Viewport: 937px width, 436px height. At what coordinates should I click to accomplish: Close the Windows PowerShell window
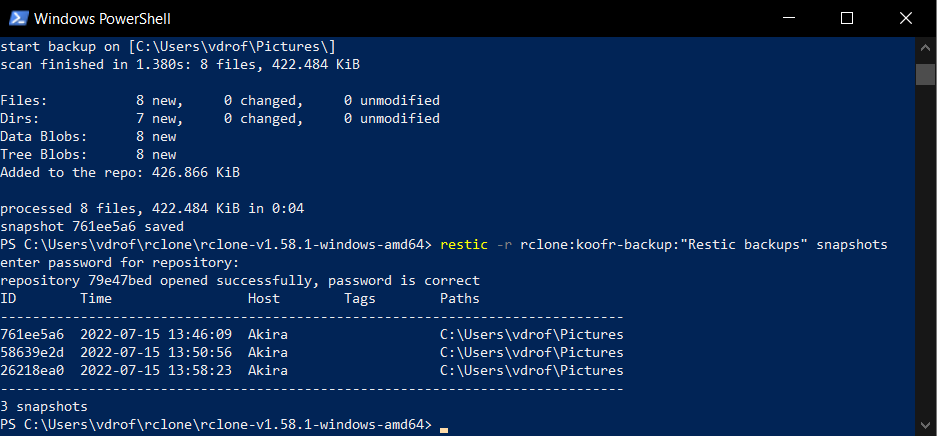(905, 19)
